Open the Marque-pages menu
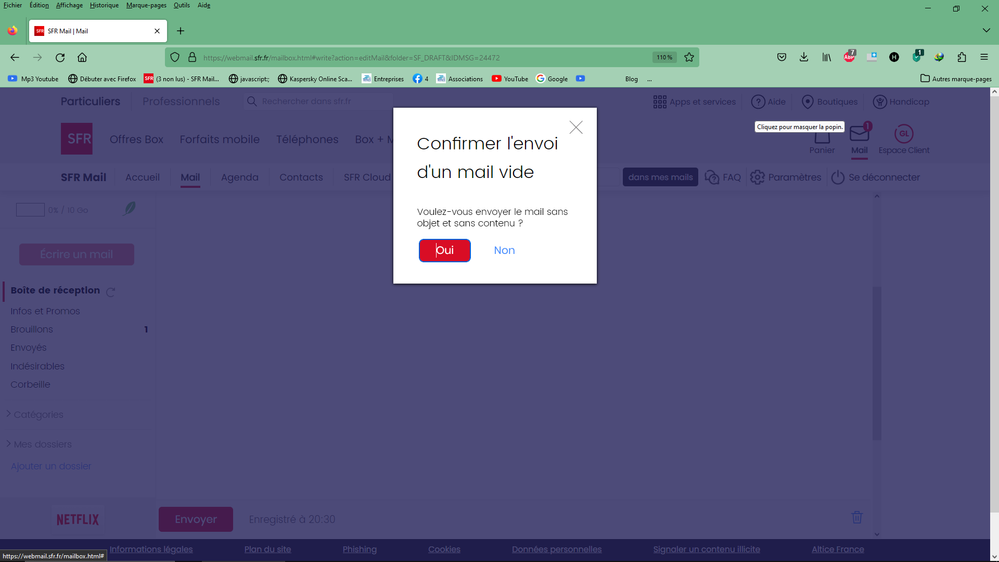This screenshot has width=999, height=562. coord(146,5)
